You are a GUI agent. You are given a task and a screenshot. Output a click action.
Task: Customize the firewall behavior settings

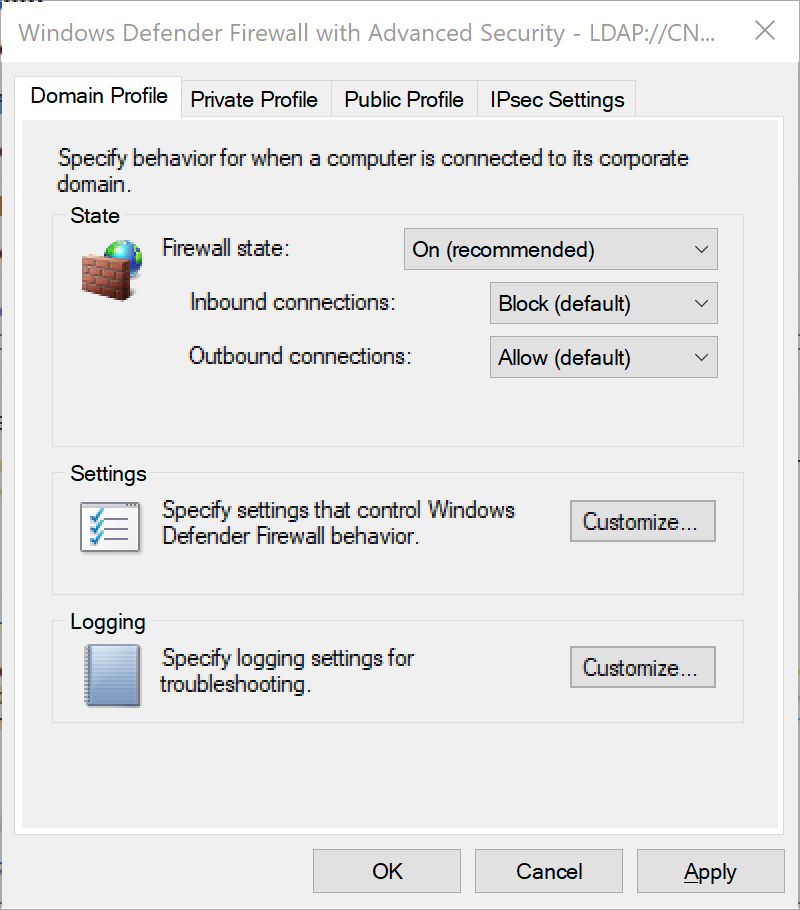[x=643, y=521]
